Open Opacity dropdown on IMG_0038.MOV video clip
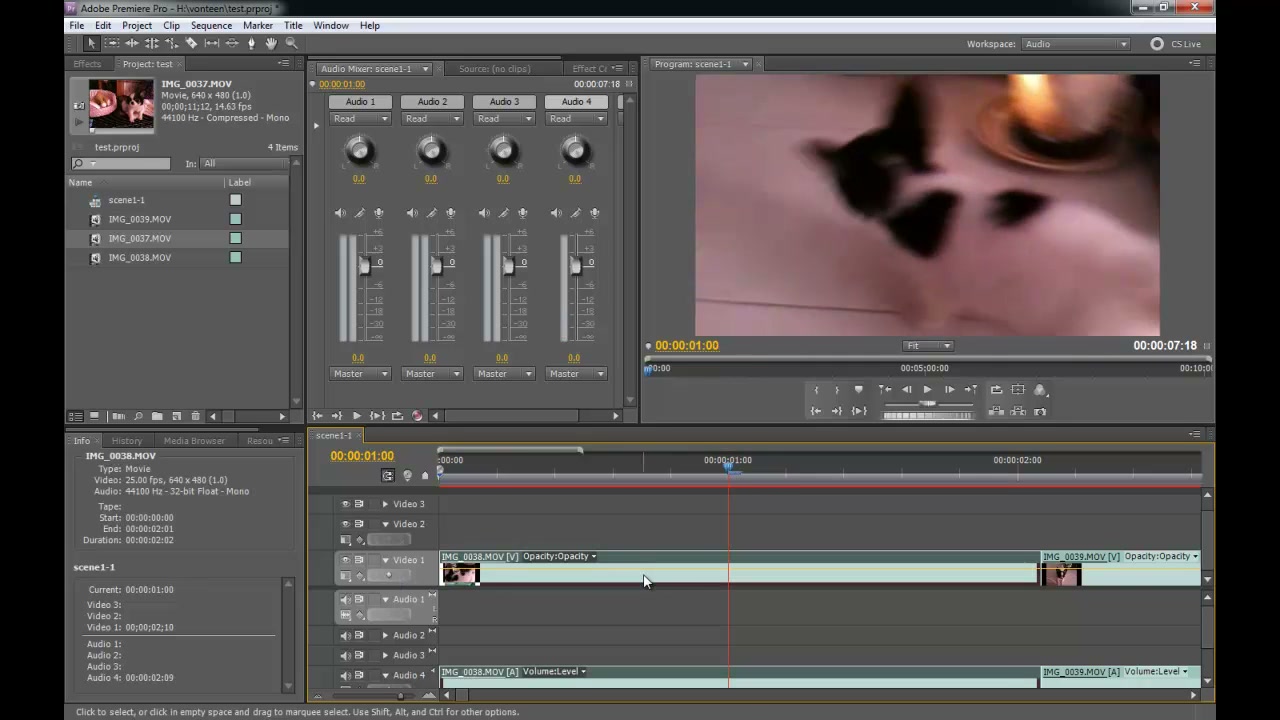This screenshot has height=720, width=1280. click(593, 557)
